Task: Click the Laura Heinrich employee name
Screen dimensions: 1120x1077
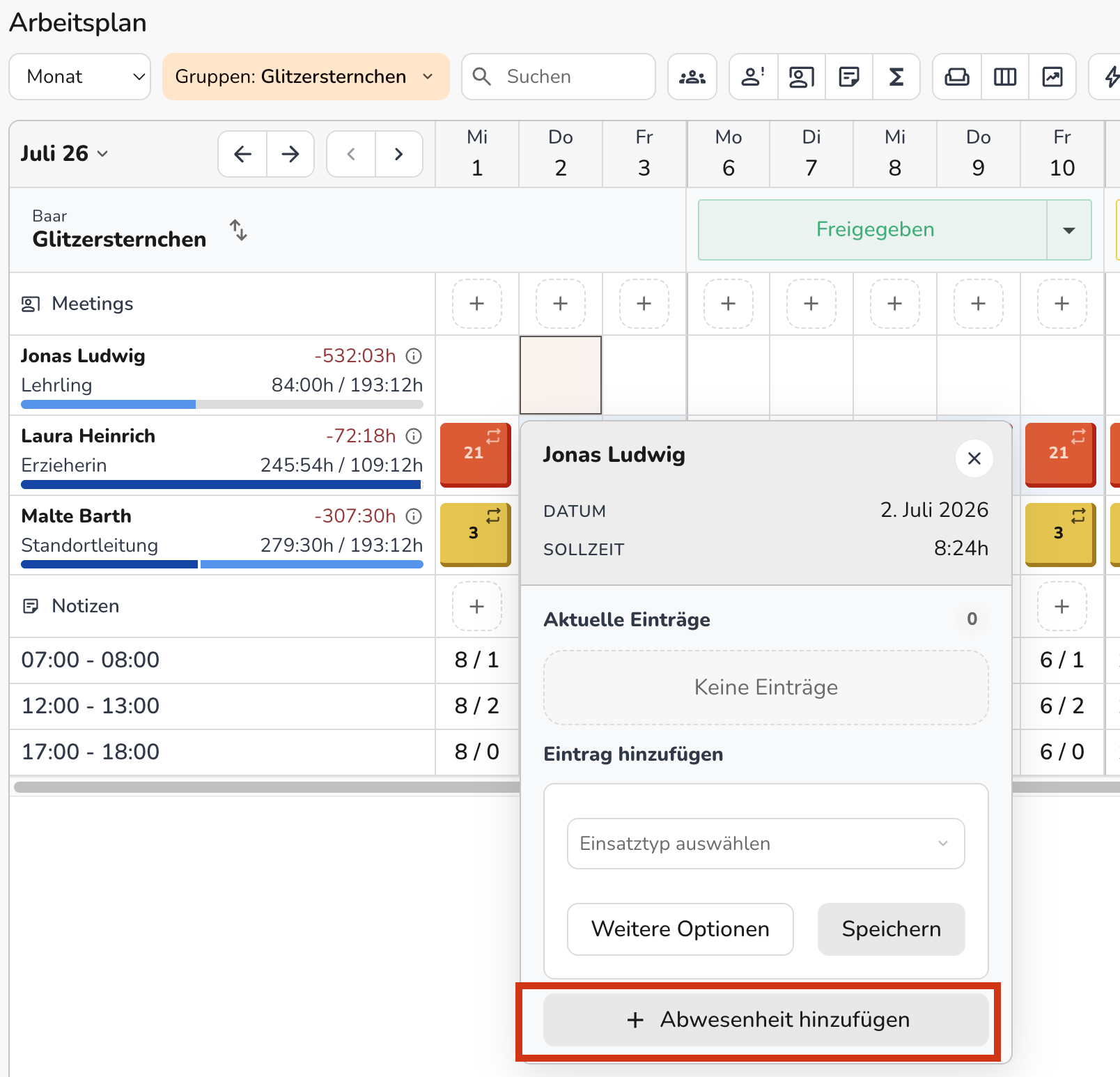Action: pyautogui.click(x=88, y=436)
